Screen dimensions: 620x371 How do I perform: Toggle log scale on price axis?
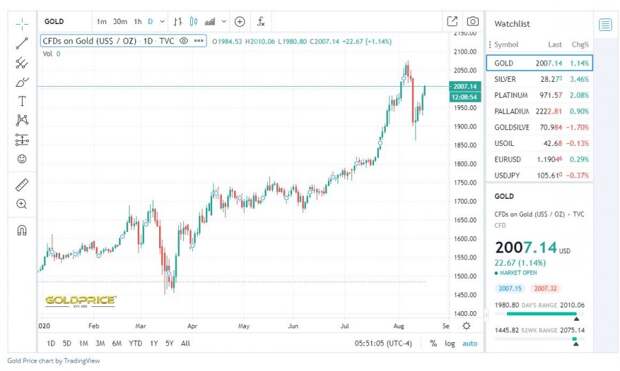pos(450,343)
